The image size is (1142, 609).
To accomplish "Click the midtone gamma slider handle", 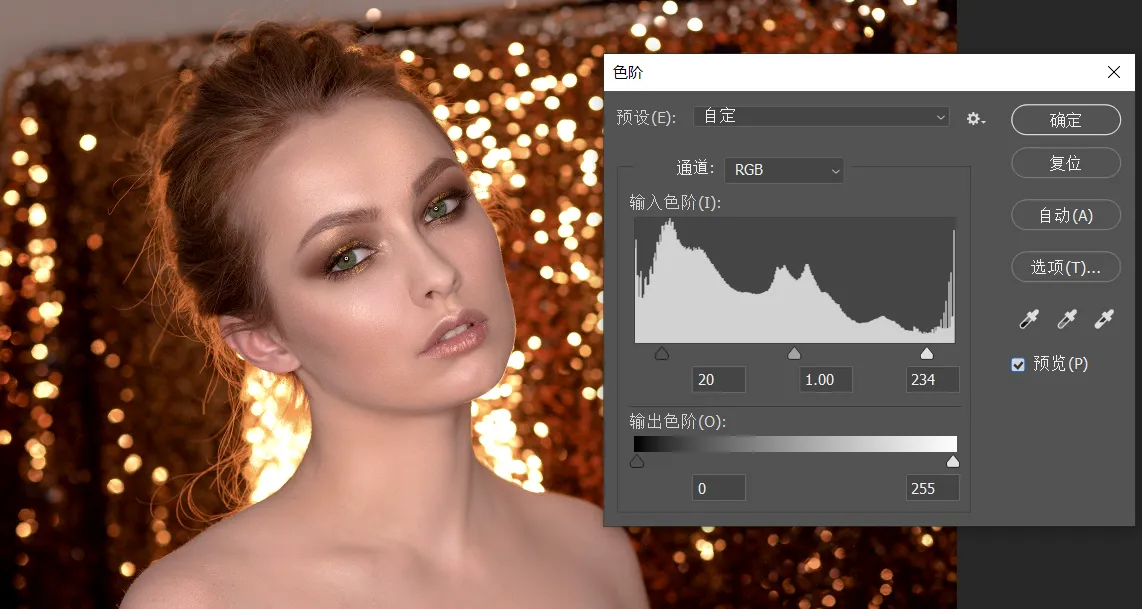I will [794, 353].
